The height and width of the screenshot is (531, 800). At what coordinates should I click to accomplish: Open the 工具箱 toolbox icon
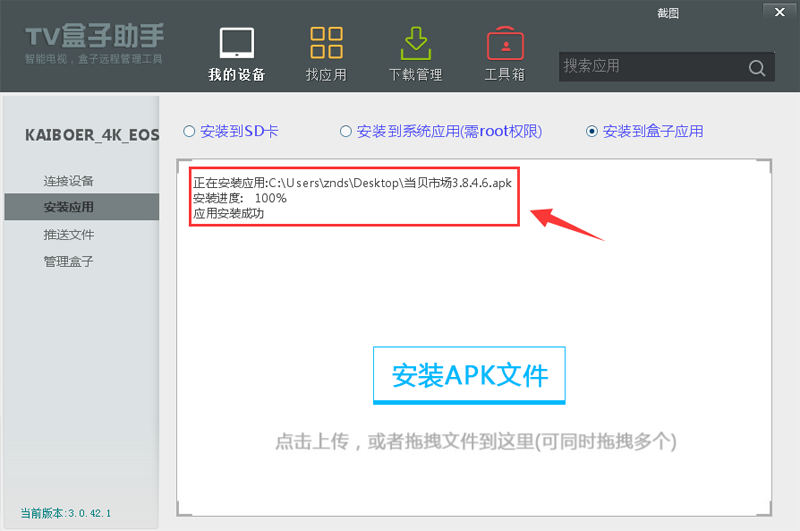pyautogui.click(x=505, y=43)
